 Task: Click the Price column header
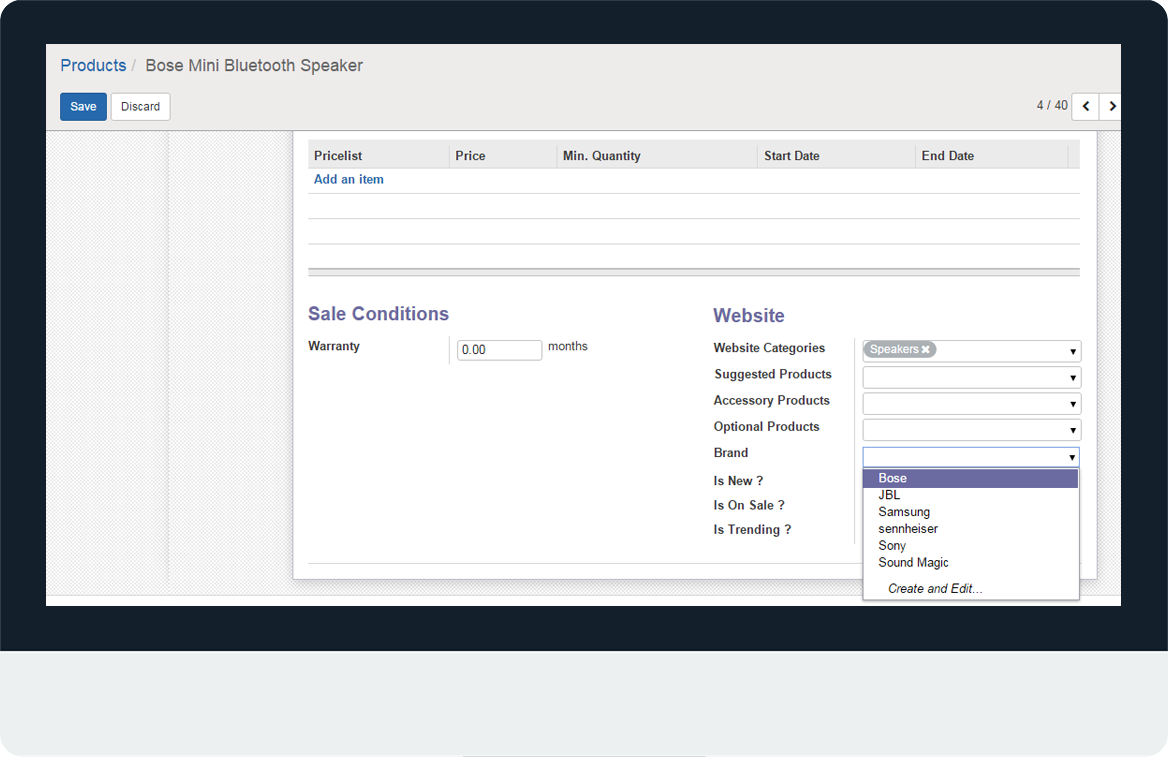point(503,156)
